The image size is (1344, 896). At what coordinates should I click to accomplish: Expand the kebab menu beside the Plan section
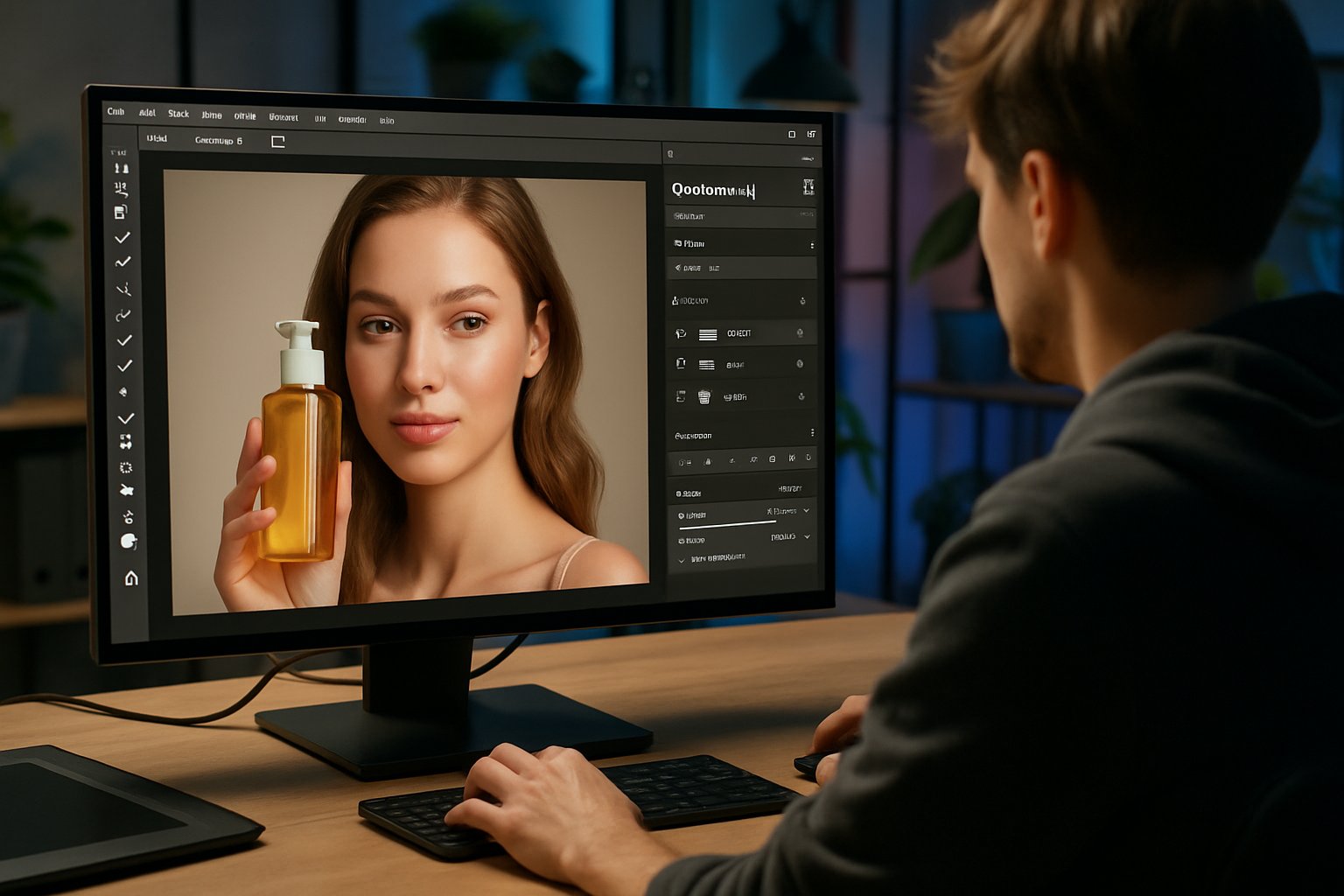(813, 243)
